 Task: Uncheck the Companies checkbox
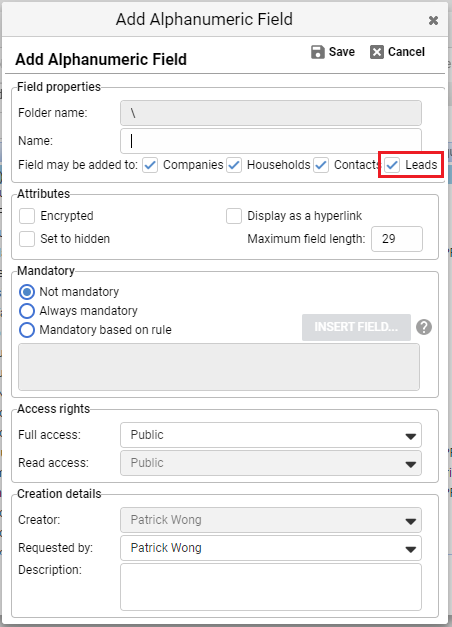click(150, 165)
